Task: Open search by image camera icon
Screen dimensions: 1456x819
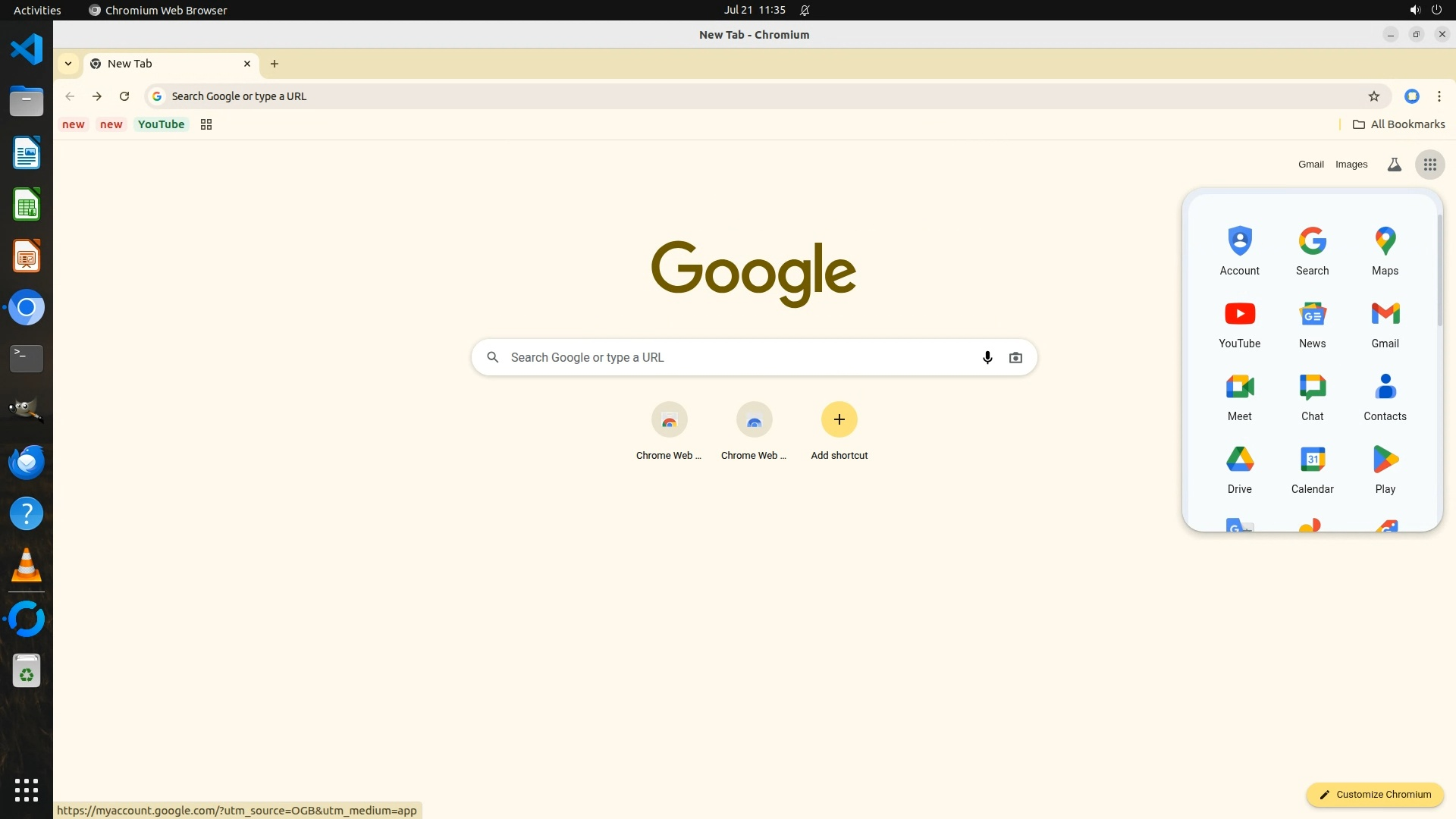Action: click(1015, 358)
